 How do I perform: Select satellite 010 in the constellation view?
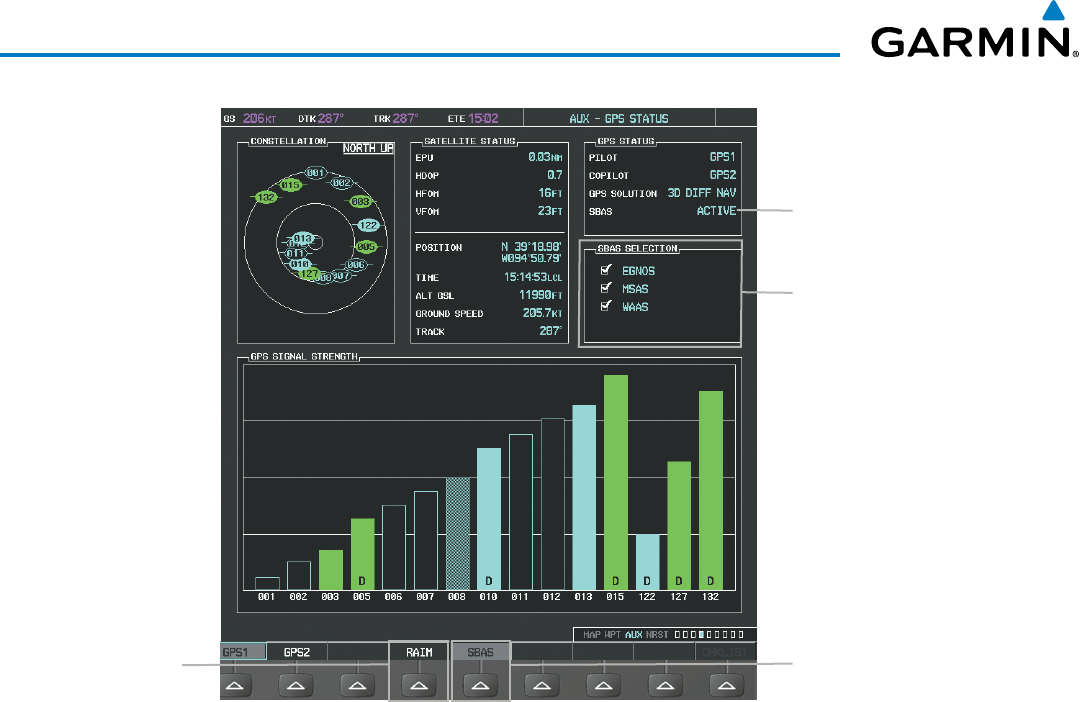(x=299, y=264)
